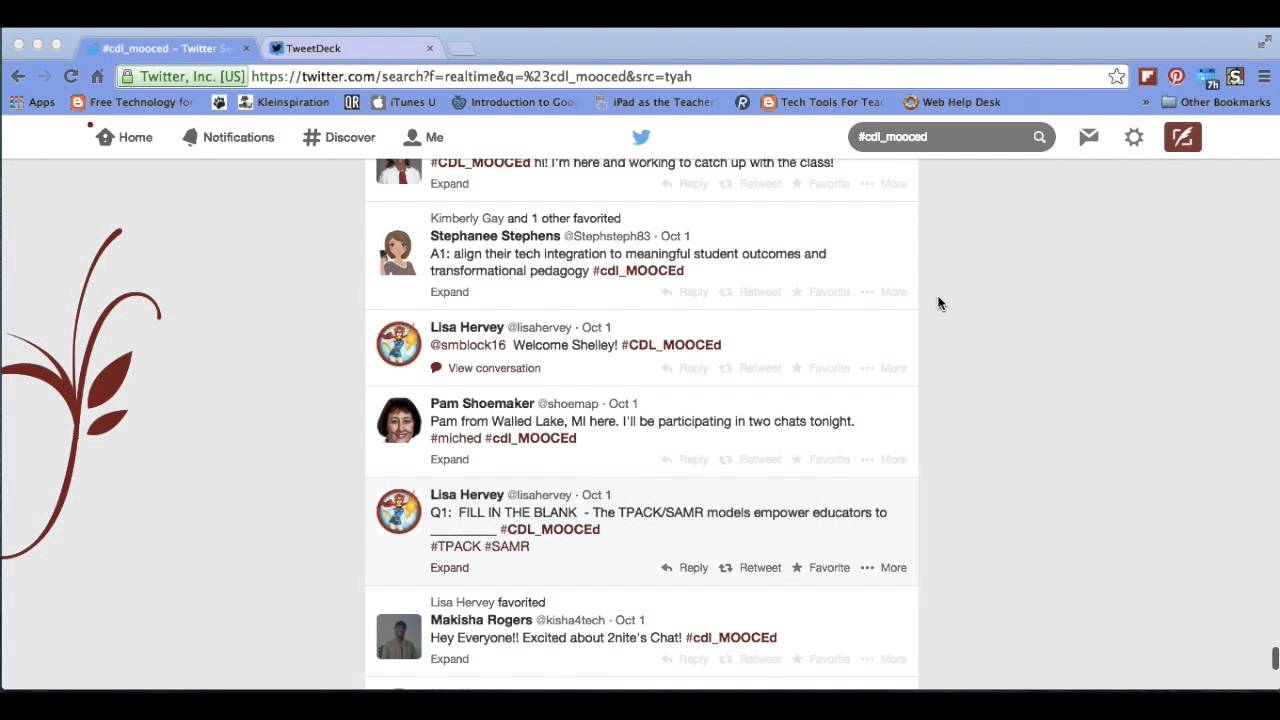Retweet Pam Shoemaker's tweet
The image size is (1280, 720).
pos(751,459)
